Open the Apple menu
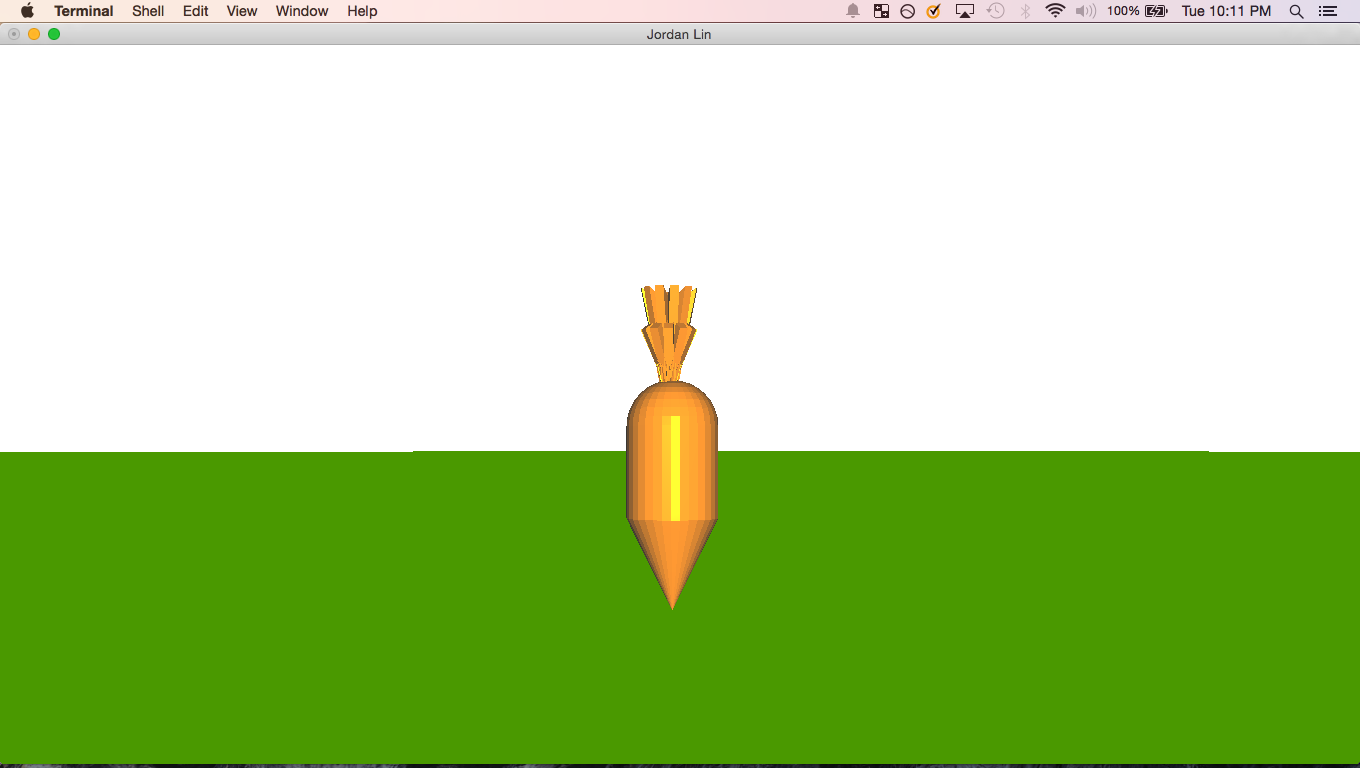The height and width of the screenshot is (768, 1360). point(27,11)
